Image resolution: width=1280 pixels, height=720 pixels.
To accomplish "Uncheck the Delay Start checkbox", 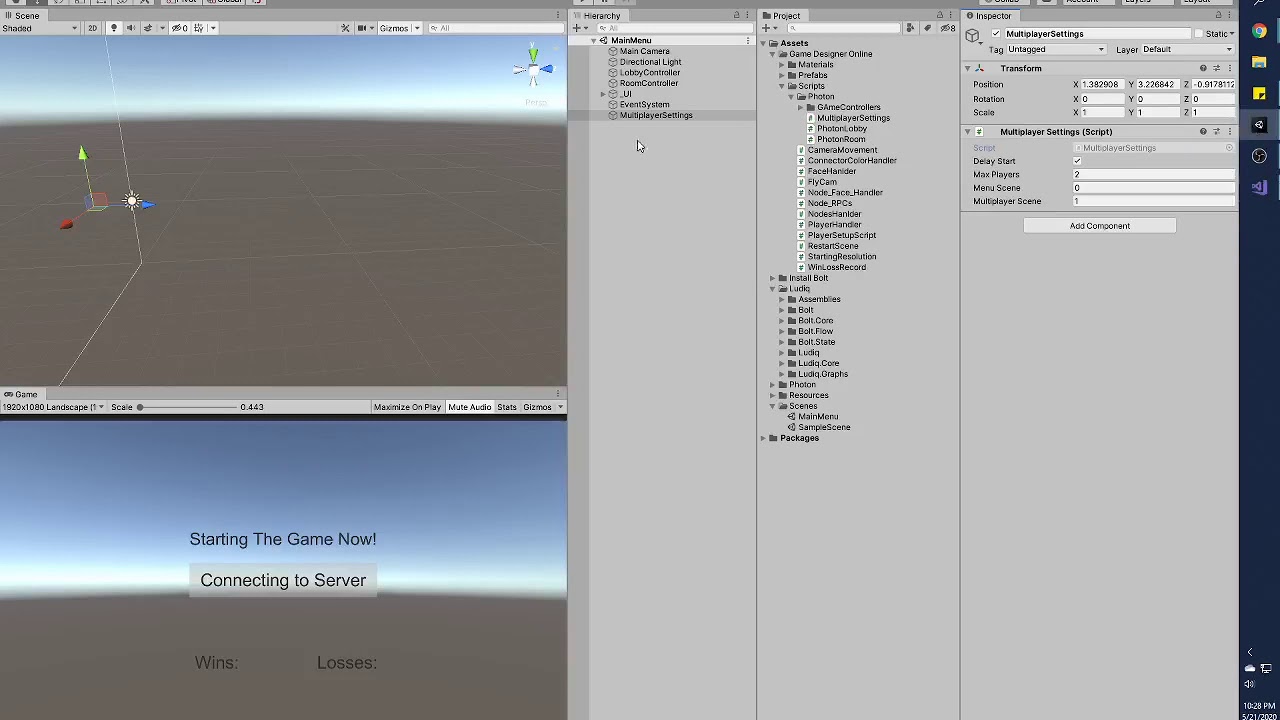I will click(1077, 161).
